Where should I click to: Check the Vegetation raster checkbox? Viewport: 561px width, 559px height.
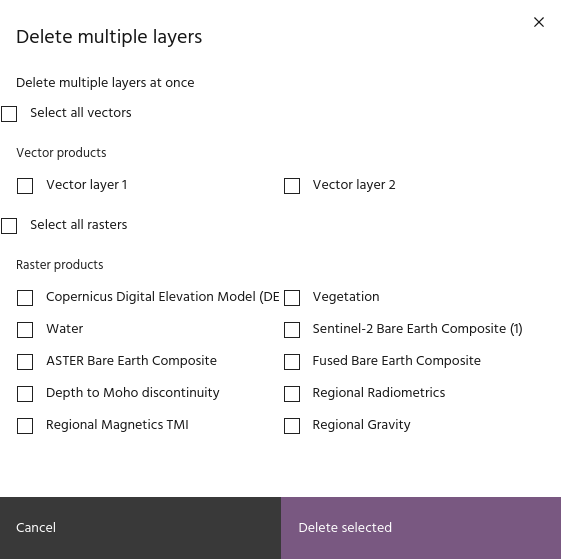pyautogui.click(x=292, y=298)
